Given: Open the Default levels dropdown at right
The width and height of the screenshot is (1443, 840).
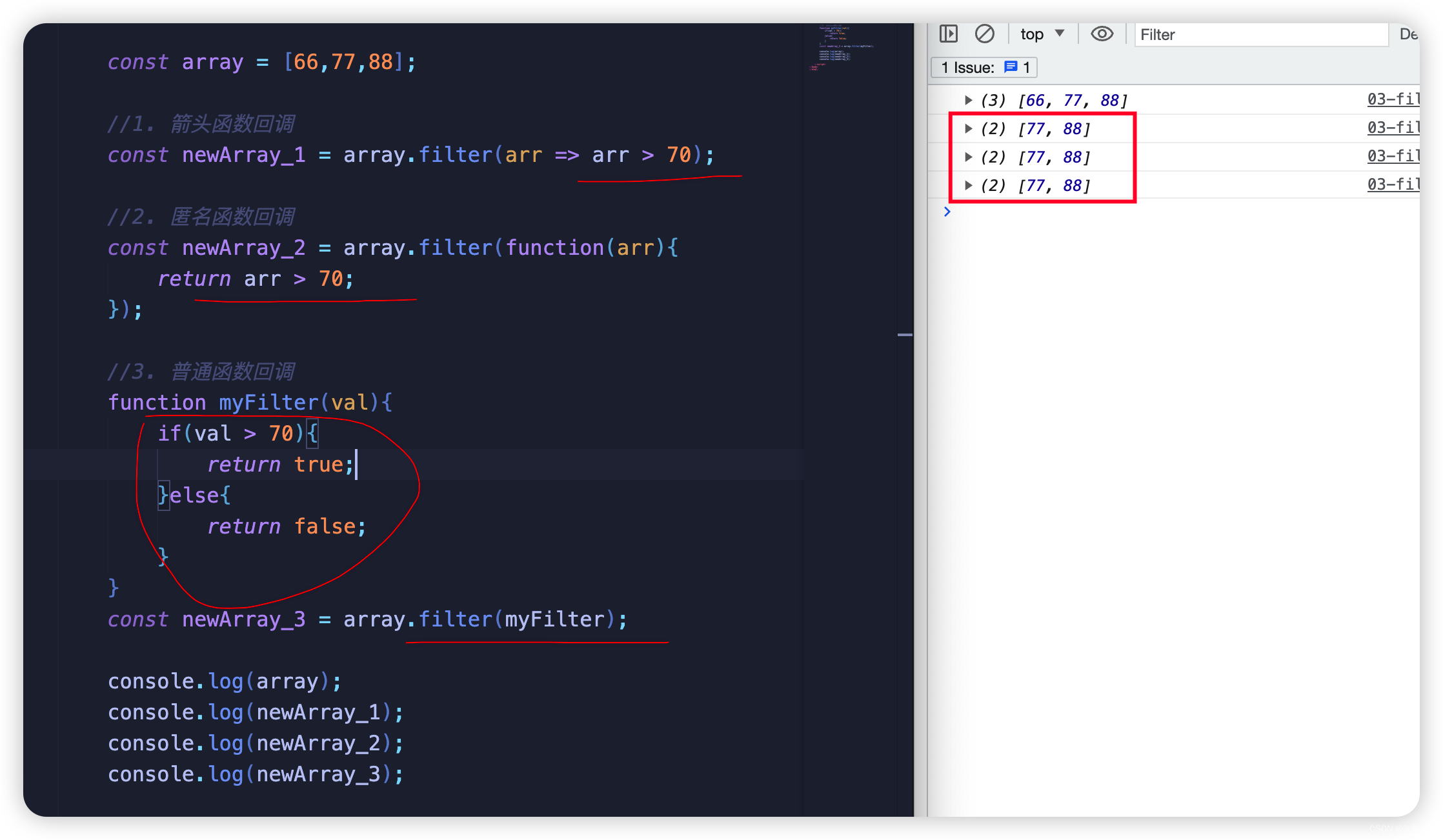Looking at the screenshot, I should 1408,34.
